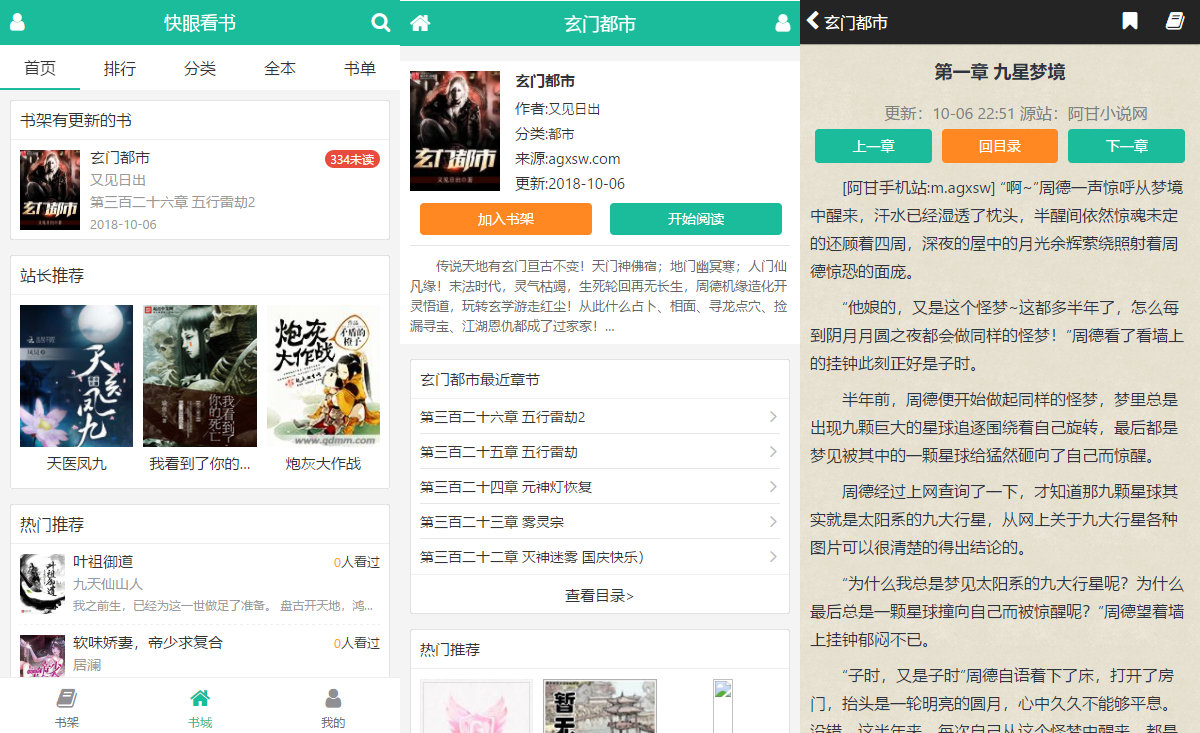1200x733 pixels.
Task: Select the 软味娇妻，帝少求复合 title
Action: 148,642
